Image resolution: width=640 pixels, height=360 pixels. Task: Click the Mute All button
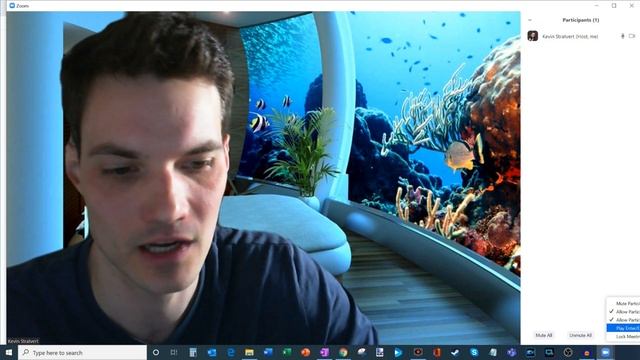[x=544, y=336]
